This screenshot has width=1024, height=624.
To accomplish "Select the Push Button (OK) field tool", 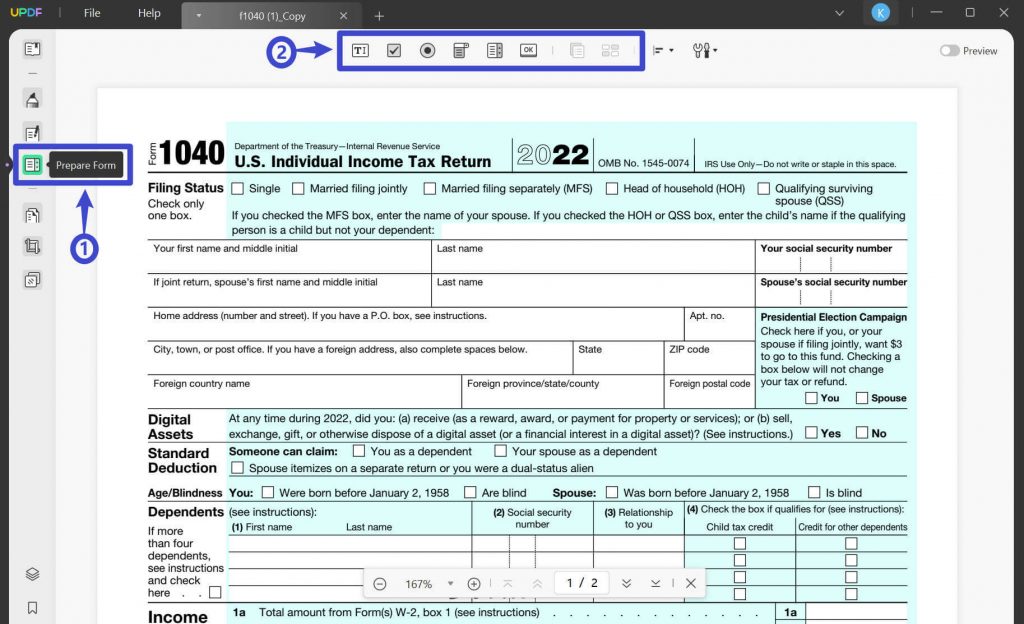I will point(528,49).
